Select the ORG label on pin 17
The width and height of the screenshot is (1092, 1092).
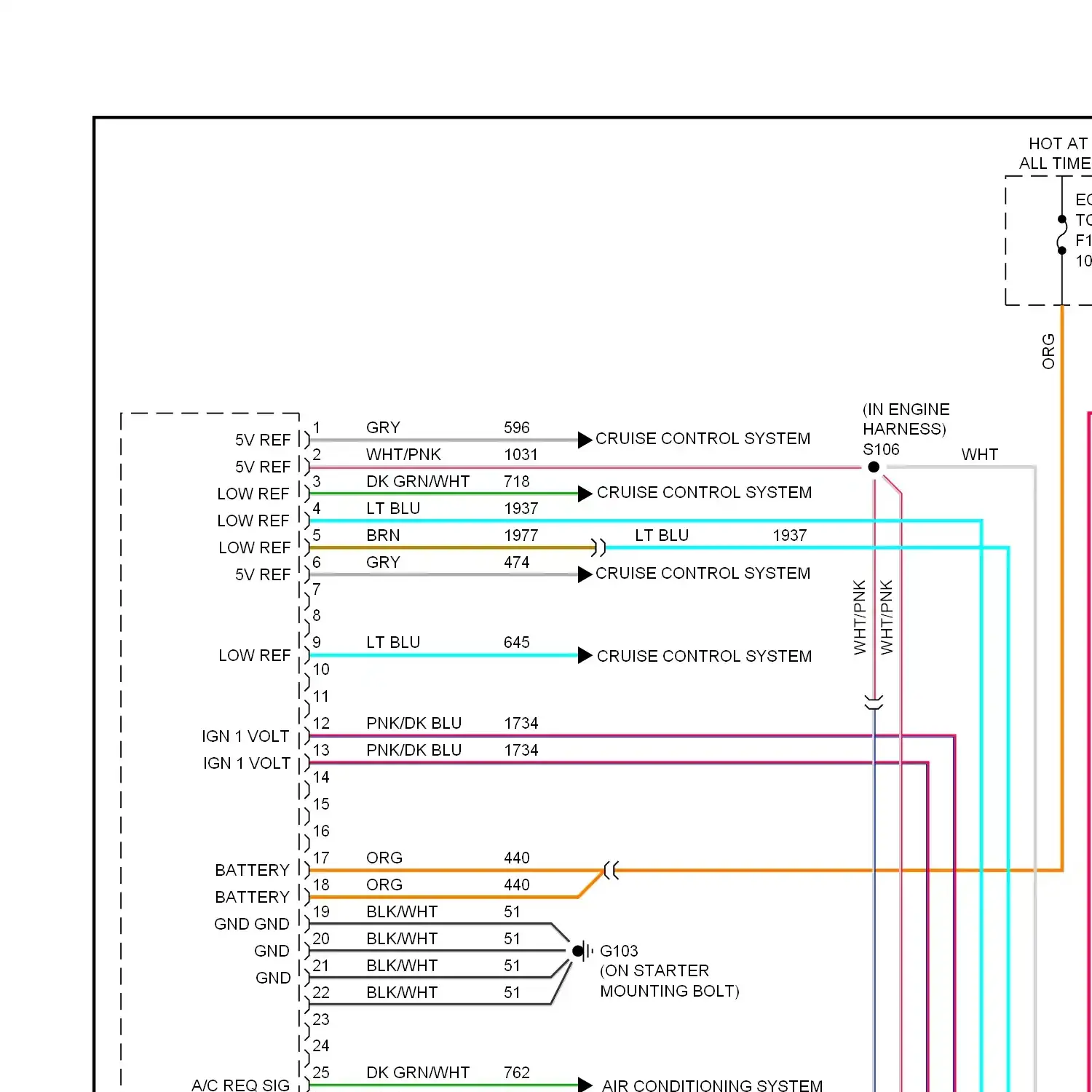(384, 858)
